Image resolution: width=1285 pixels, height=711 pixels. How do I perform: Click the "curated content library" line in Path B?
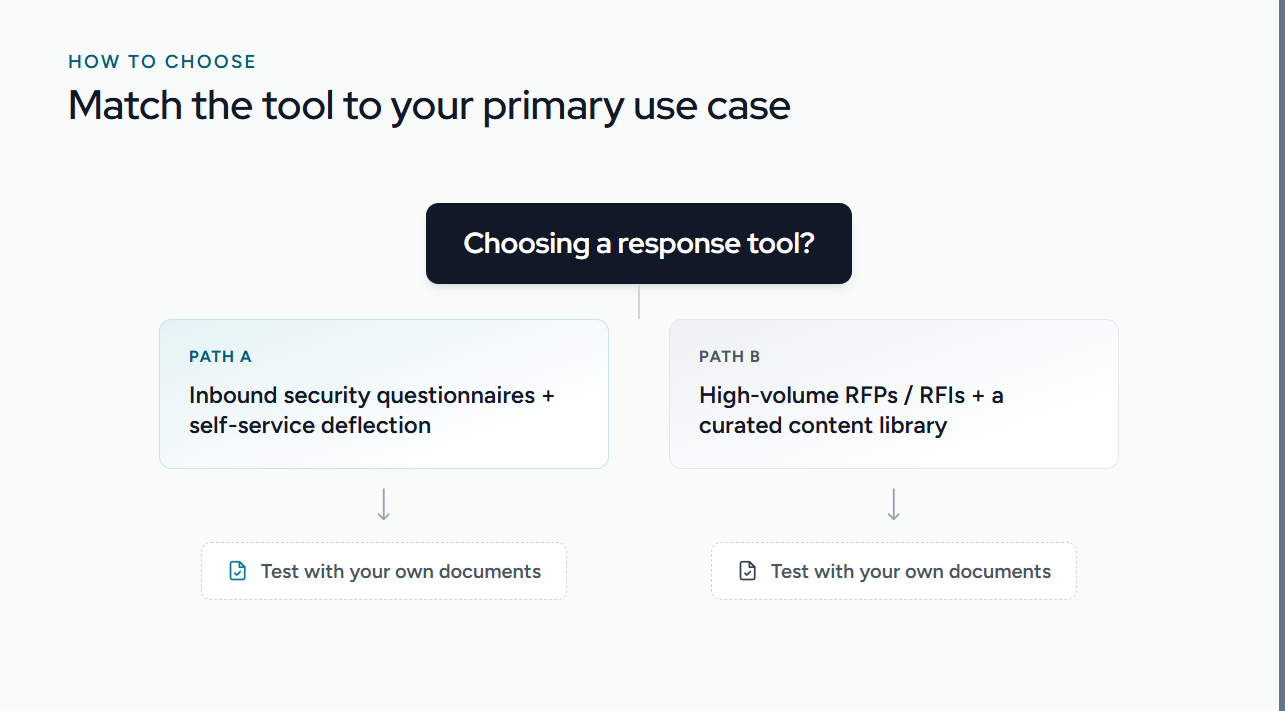(823, 425)
